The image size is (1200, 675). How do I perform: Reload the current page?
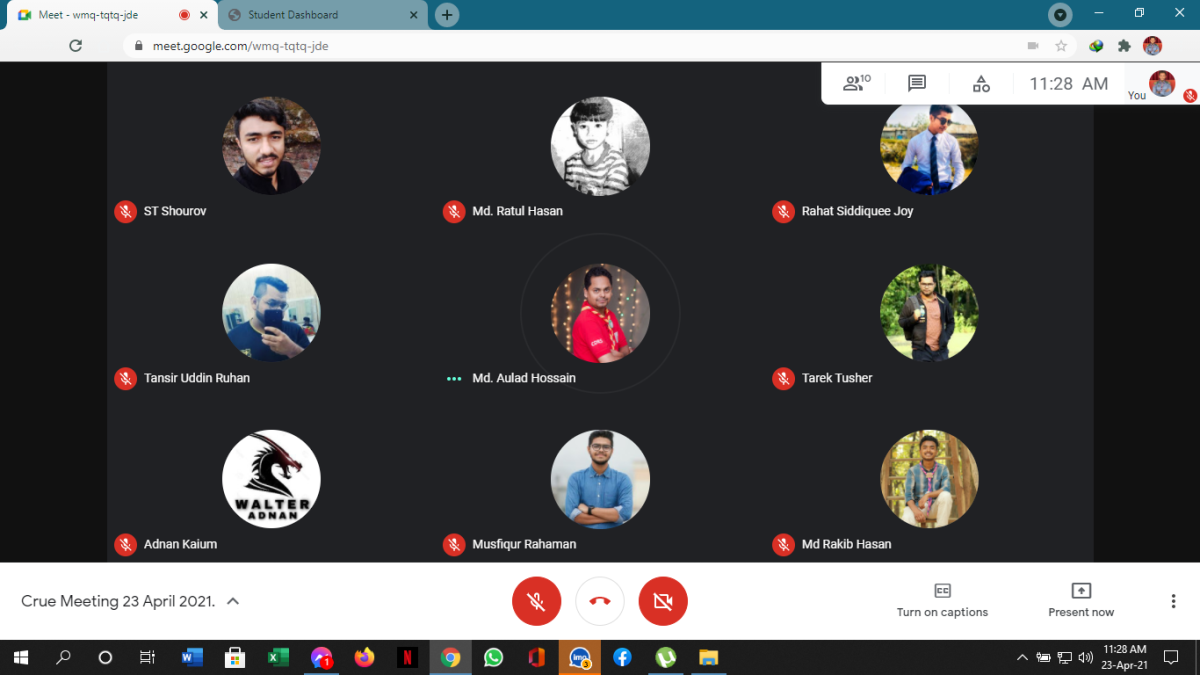click(76, 45)
